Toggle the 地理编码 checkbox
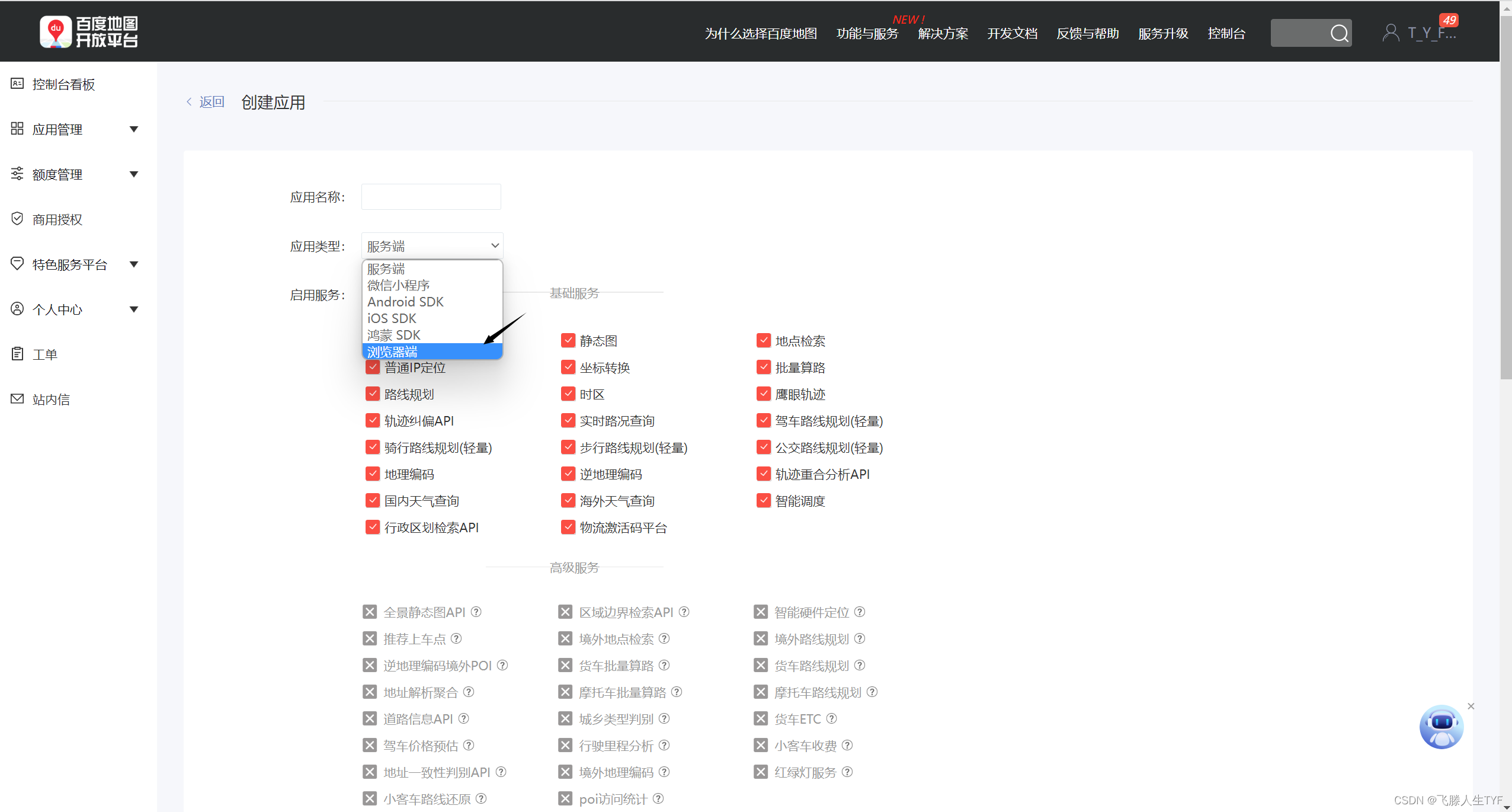1512x812 pixels. [372, 474]
